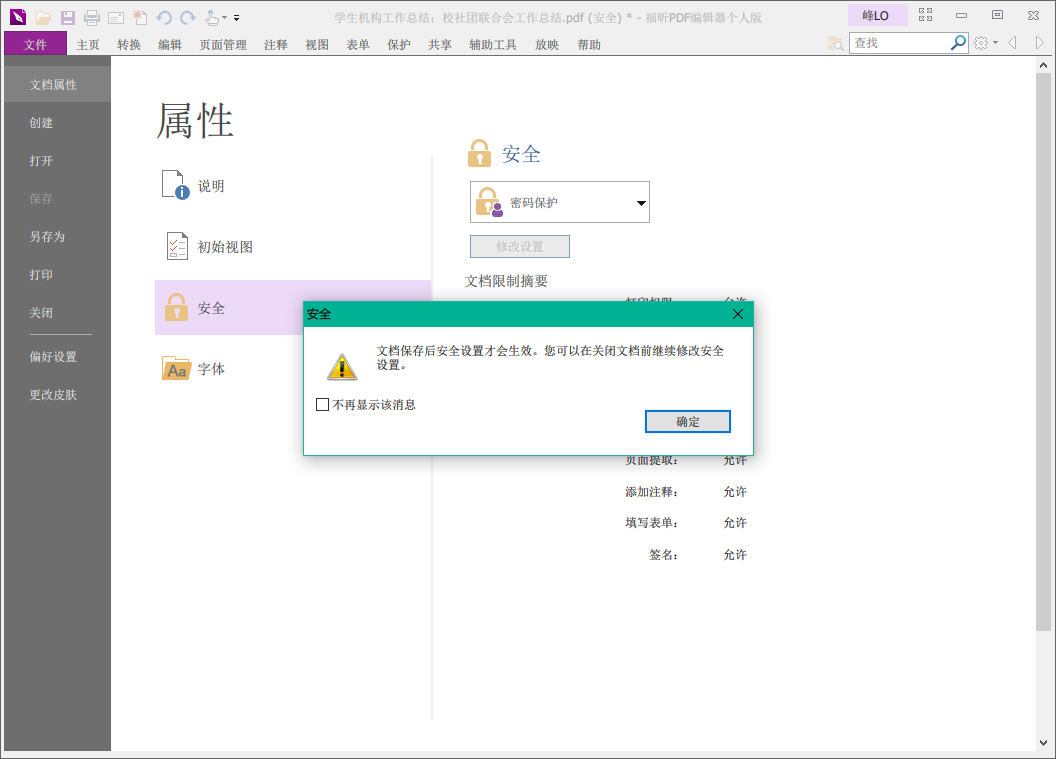This screenshot has height=759, width=1056.
Task: Expand the 密码保护 security dropdown
Action: [641, 203]
